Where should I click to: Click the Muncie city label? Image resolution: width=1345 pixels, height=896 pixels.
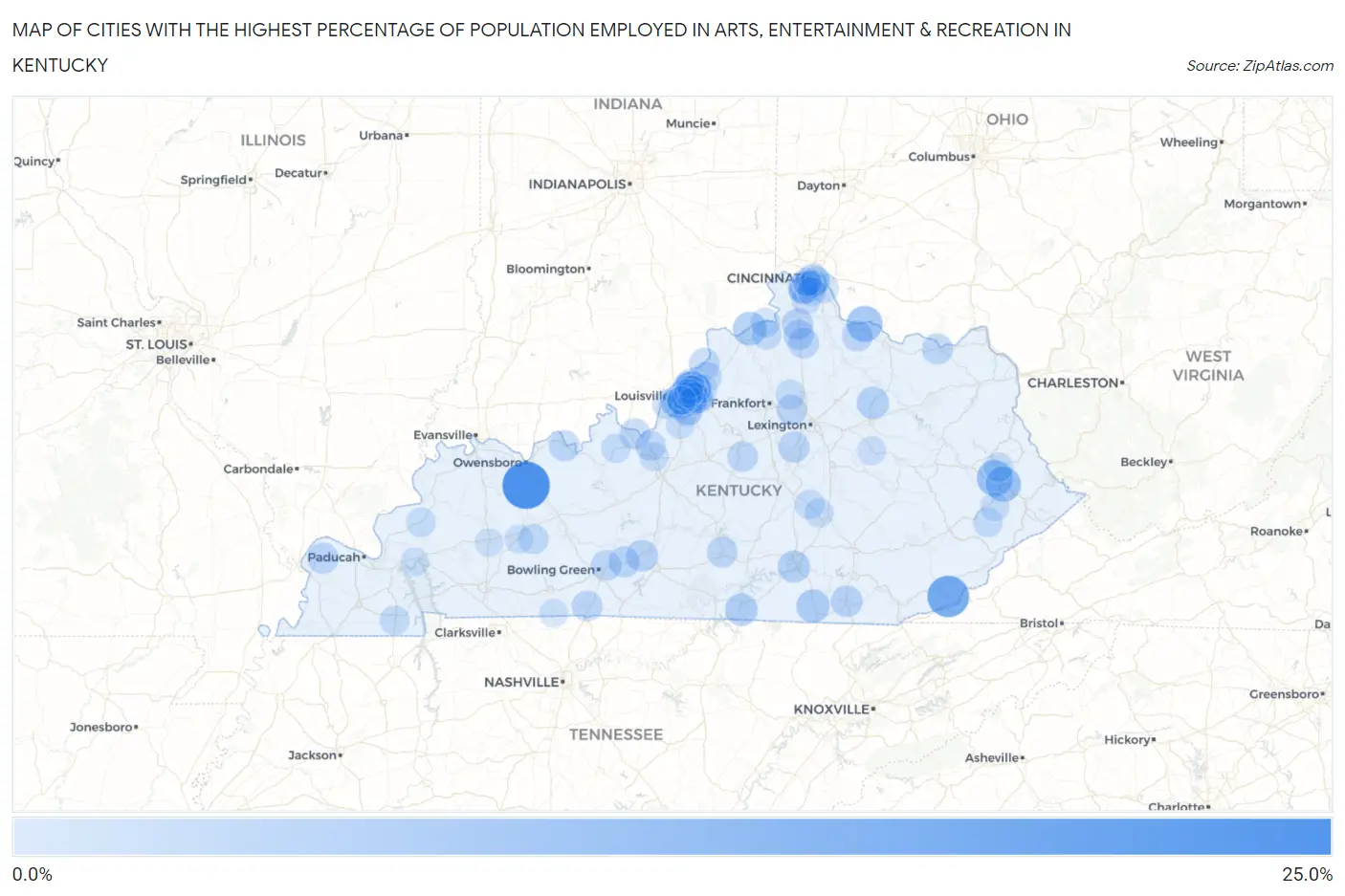click(688, 123)
